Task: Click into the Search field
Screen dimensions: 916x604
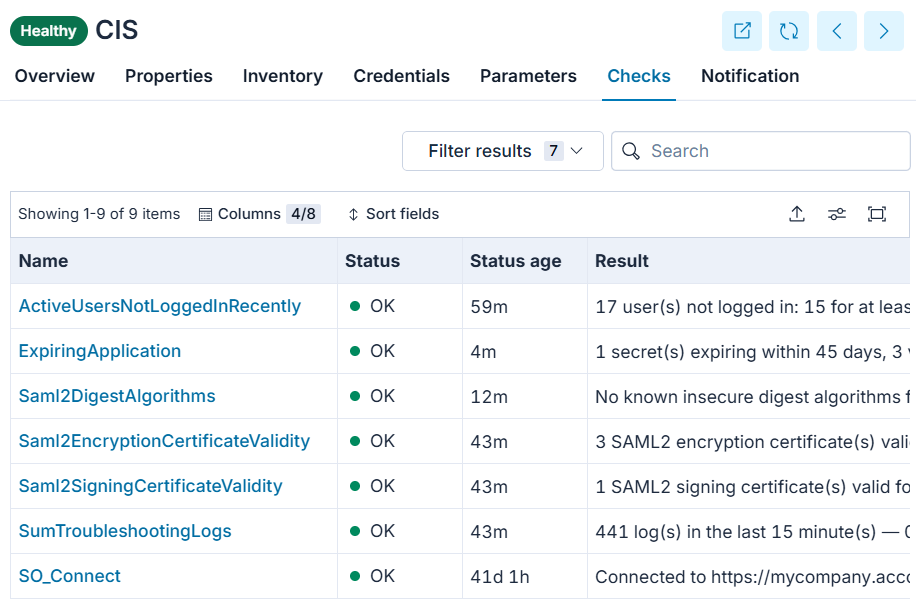Action: (x=761, y=151)
